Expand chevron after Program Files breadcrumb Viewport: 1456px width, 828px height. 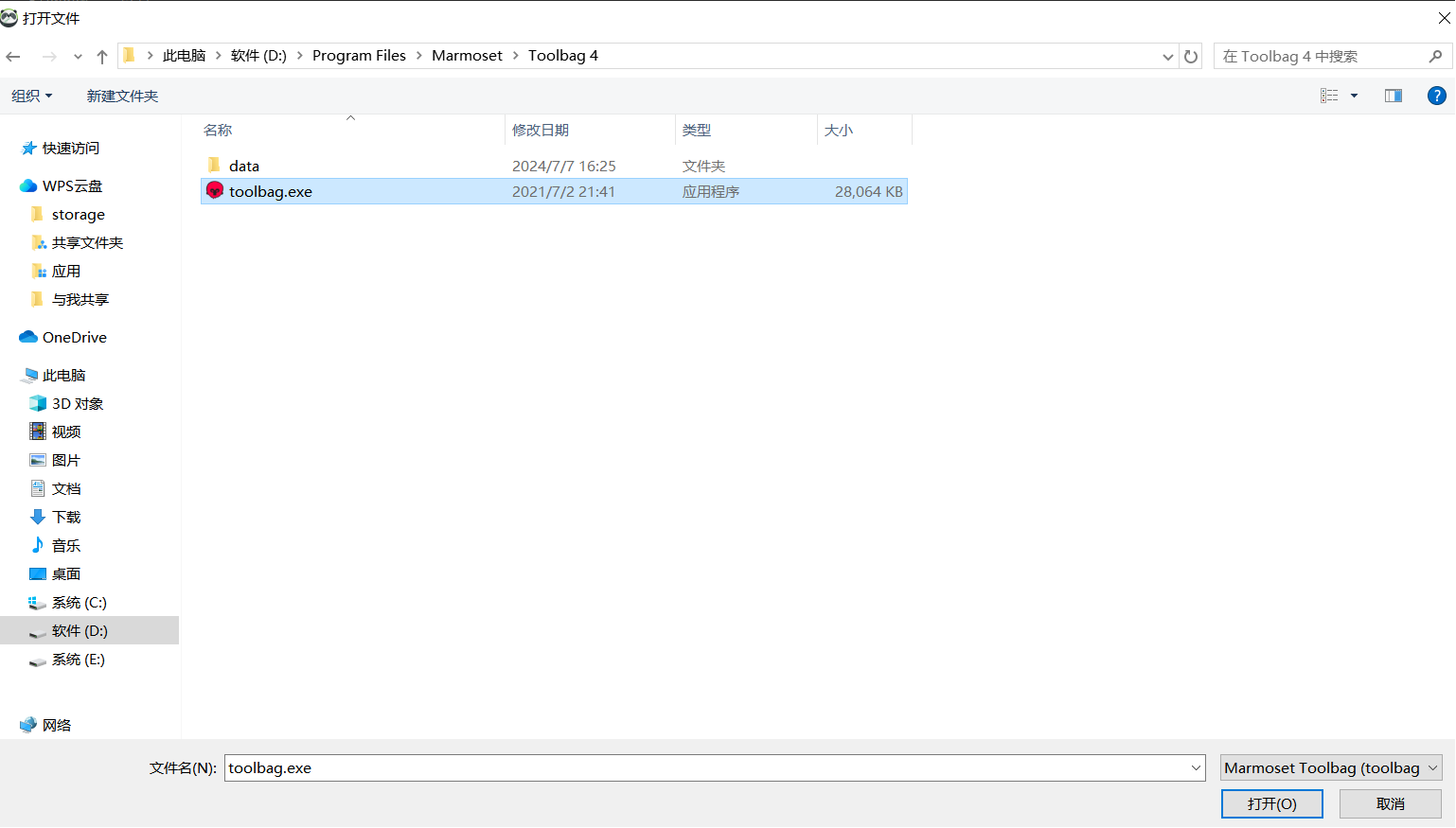coord(419,56)
